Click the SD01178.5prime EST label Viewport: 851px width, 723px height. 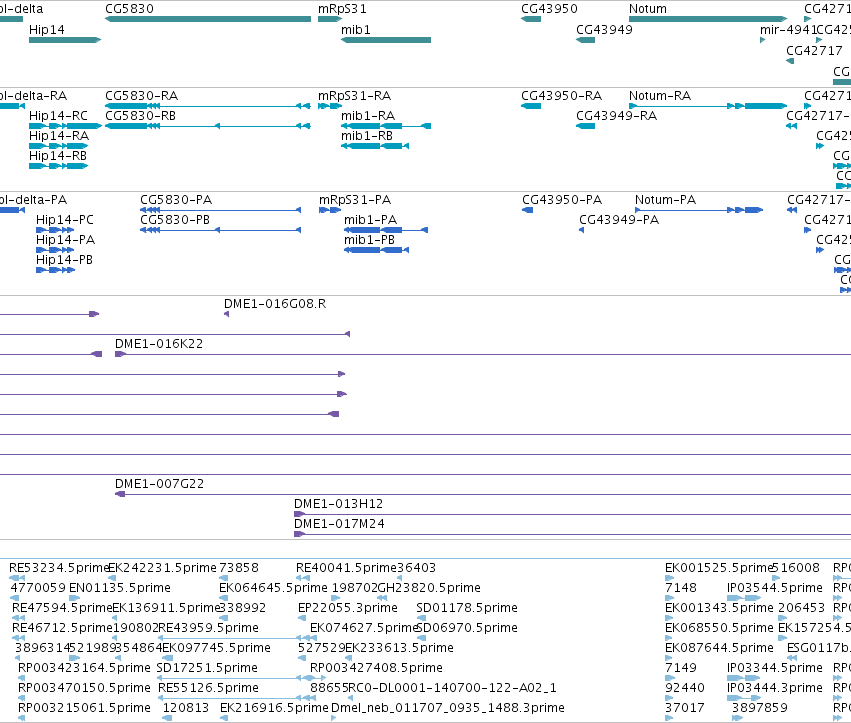pos(467,608)
